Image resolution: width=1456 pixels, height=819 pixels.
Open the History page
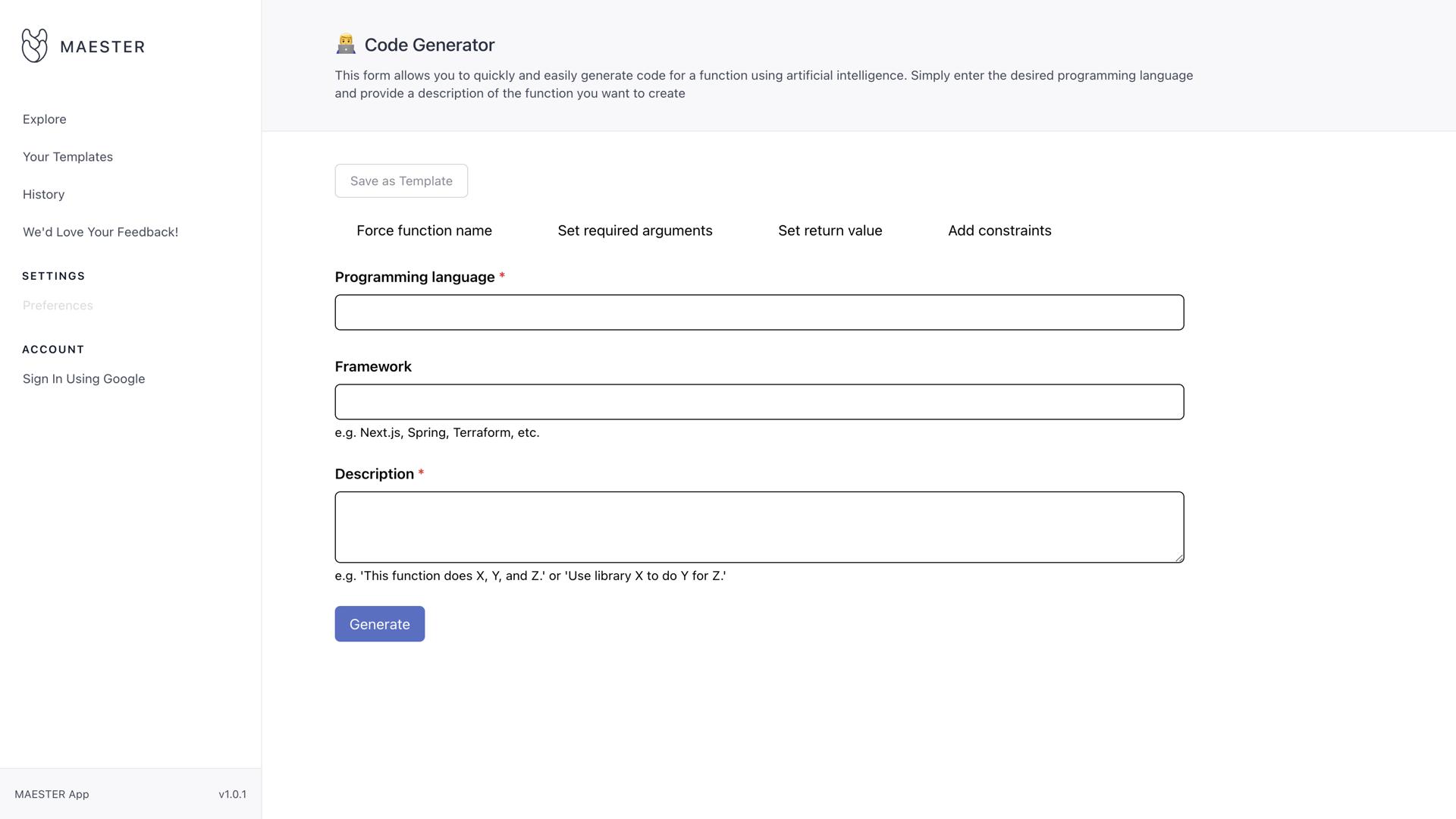tap(44, 195)
